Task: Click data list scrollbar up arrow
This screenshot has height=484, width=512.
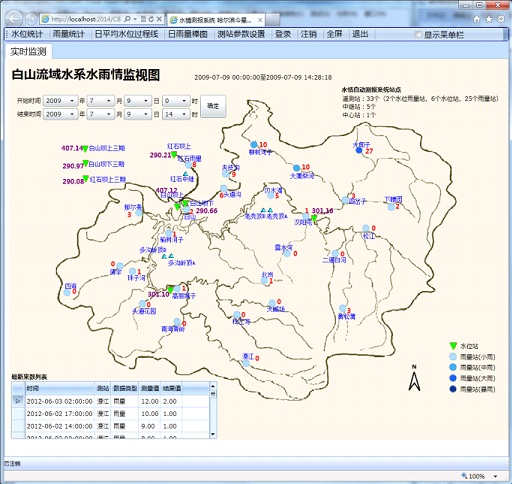Action: click(213, 386)
